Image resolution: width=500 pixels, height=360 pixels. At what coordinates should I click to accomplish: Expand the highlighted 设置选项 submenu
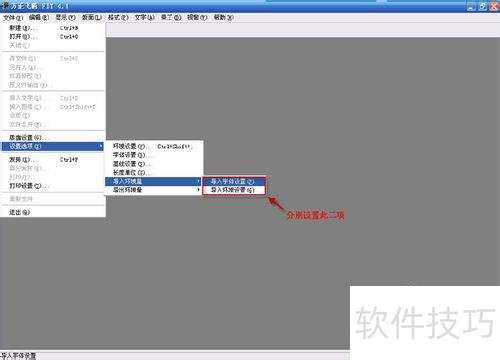tap(53, 146)
